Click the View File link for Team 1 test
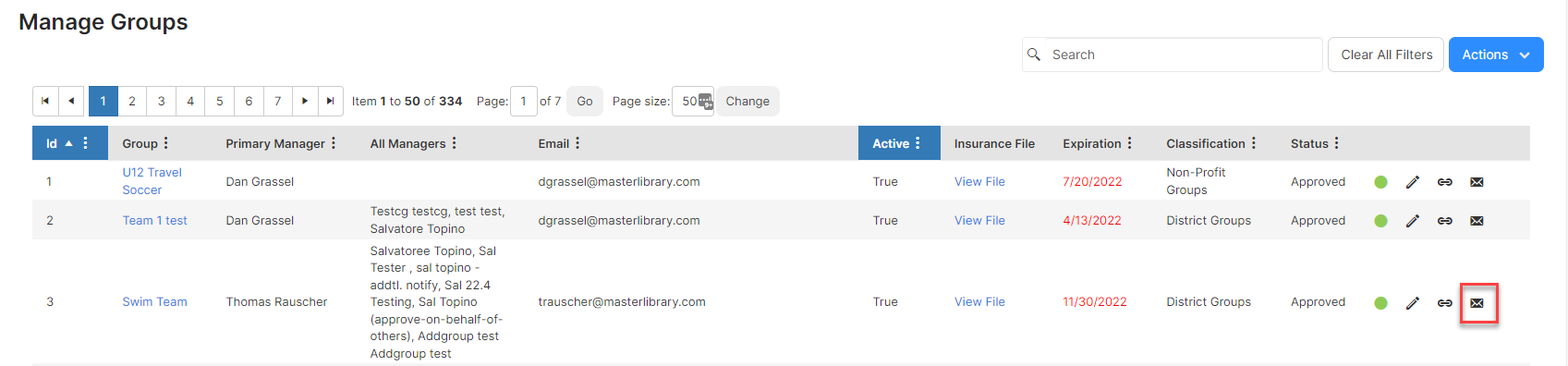Image resolution: width=1568 pixels, height=366 pixels. pyautogui.click(x=979, y=221)
